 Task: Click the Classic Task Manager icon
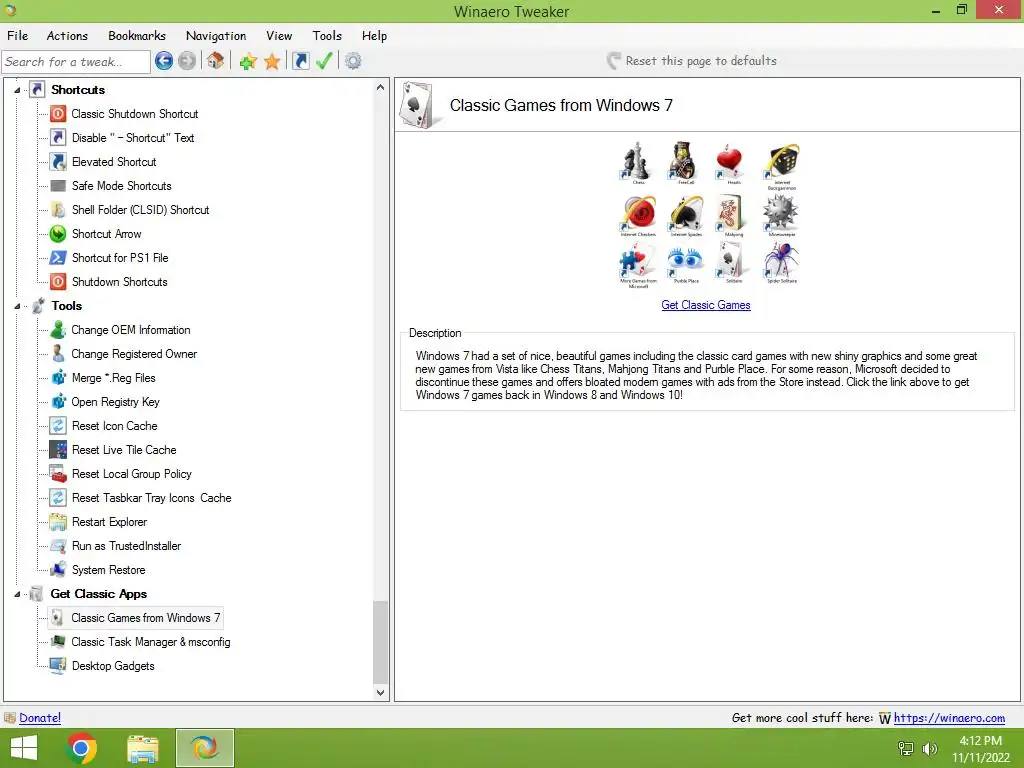(58, 642)
